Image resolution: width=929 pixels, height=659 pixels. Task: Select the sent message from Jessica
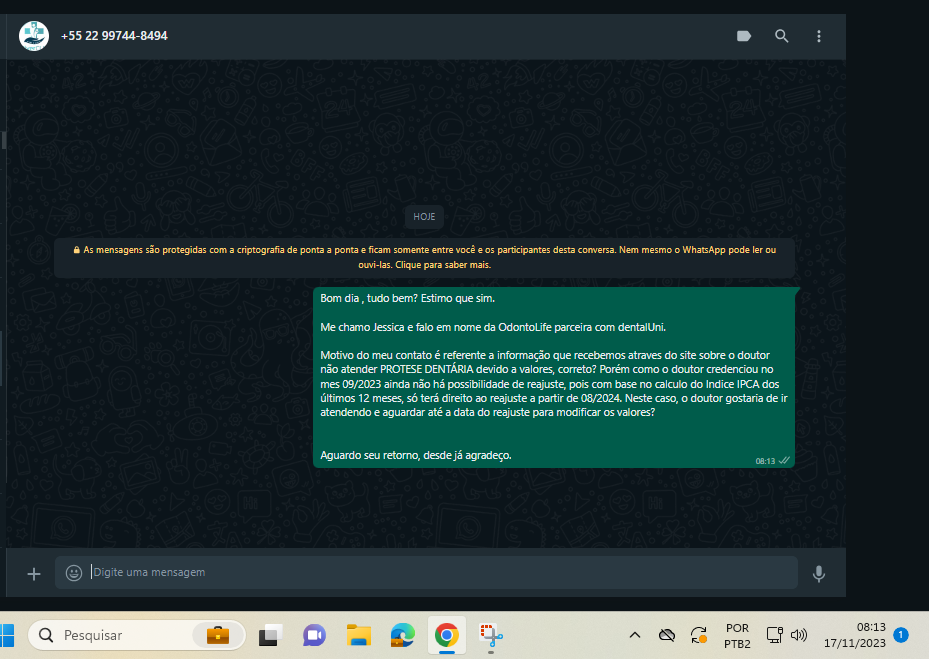pyautogui.click(x=554, y=378)
